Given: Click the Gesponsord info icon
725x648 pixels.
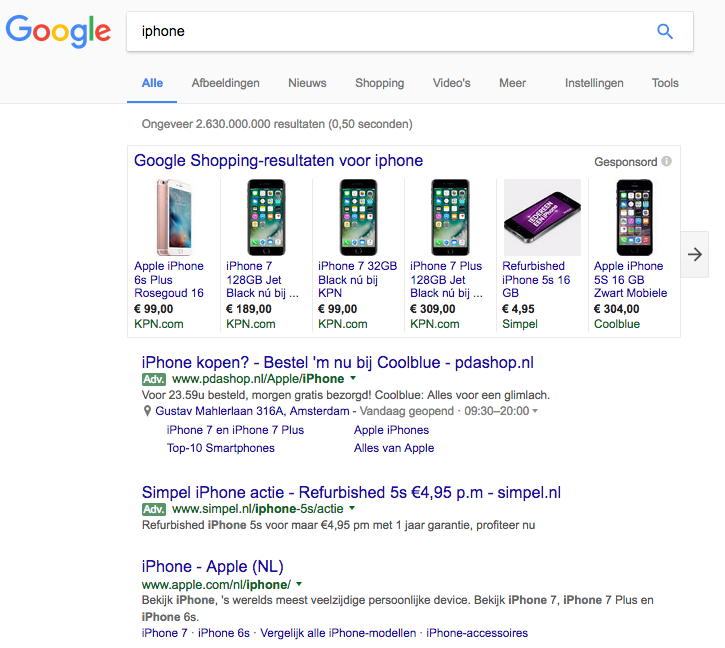Looking at the screenshot, I should (x=666, y=161).
